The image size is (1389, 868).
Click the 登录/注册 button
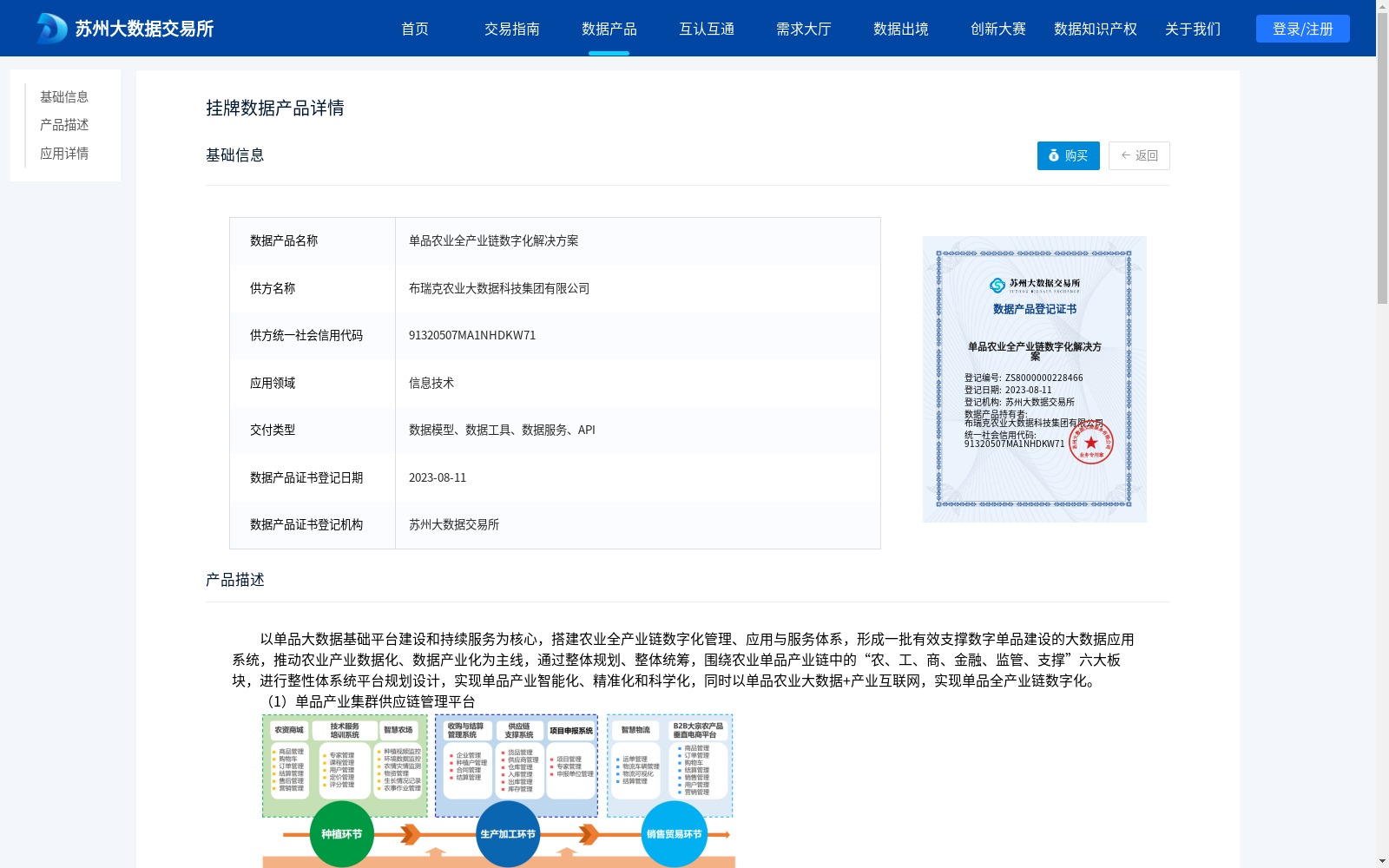1303,29
